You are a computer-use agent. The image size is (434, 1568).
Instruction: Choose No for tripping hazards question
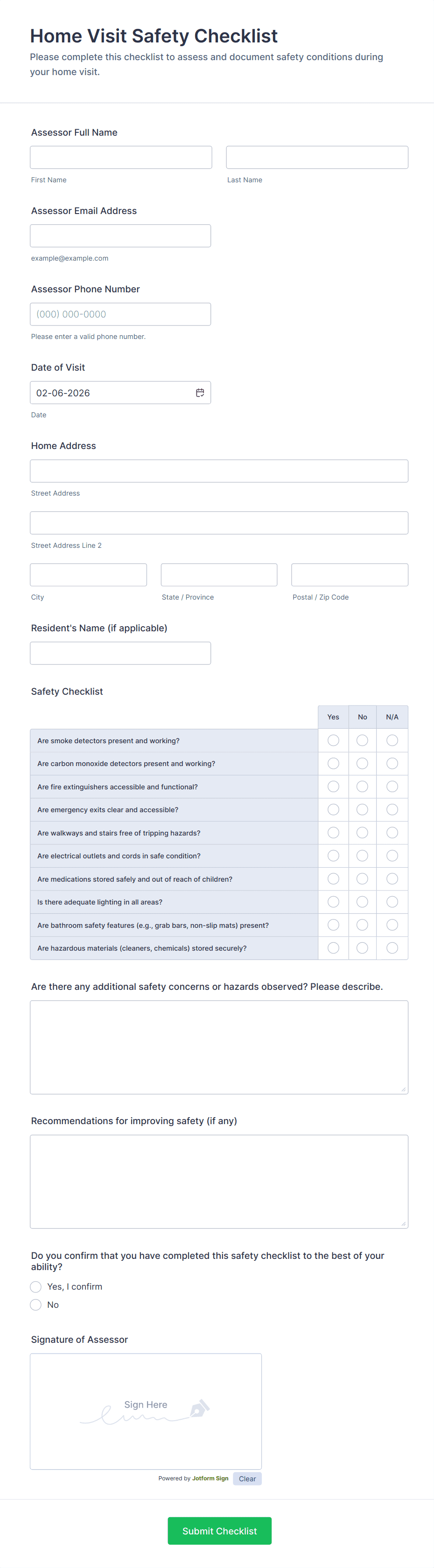(362, 833)
